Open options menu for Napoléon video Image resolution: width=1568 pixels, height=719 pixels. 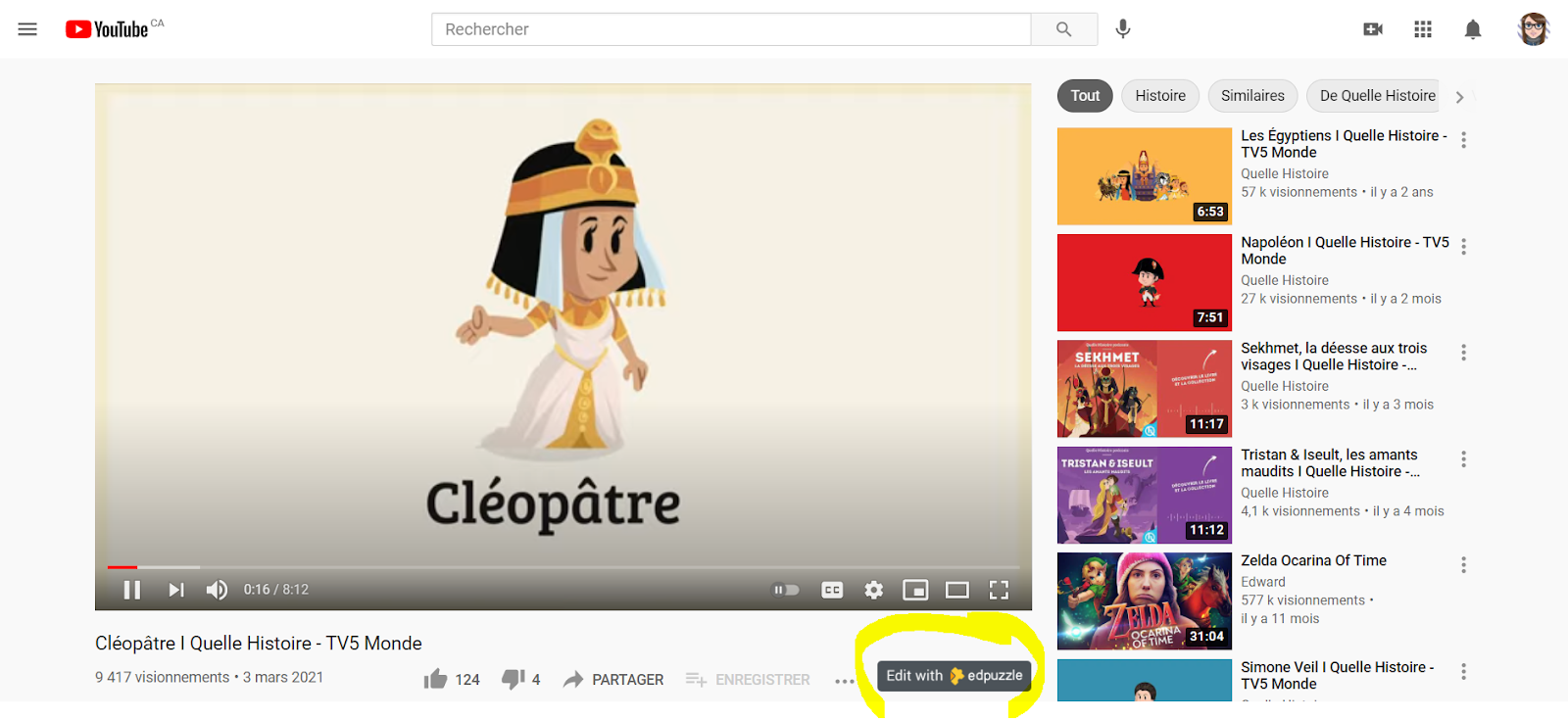coord(1463,247)
